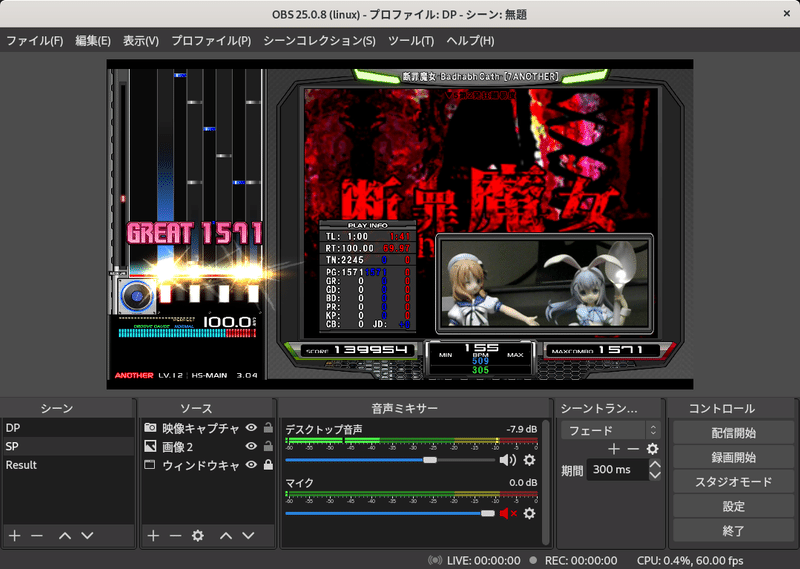Click 配信開始 to start streaming
The image size is (800, 569).
pos(733,433)
